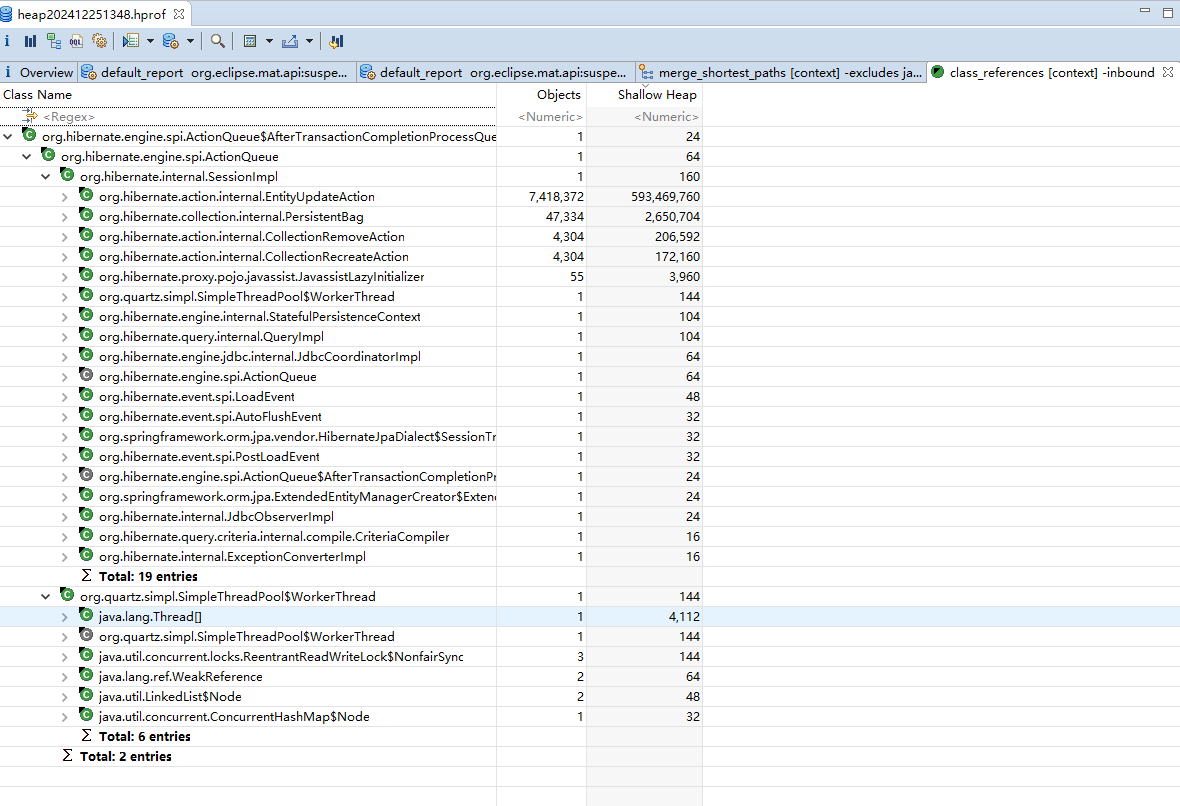Image resolution: width=1180 pixels, height=806 pixels.
Task: Open the Dominator Tree toolbar icon
Action: click(x=53, y=41)
